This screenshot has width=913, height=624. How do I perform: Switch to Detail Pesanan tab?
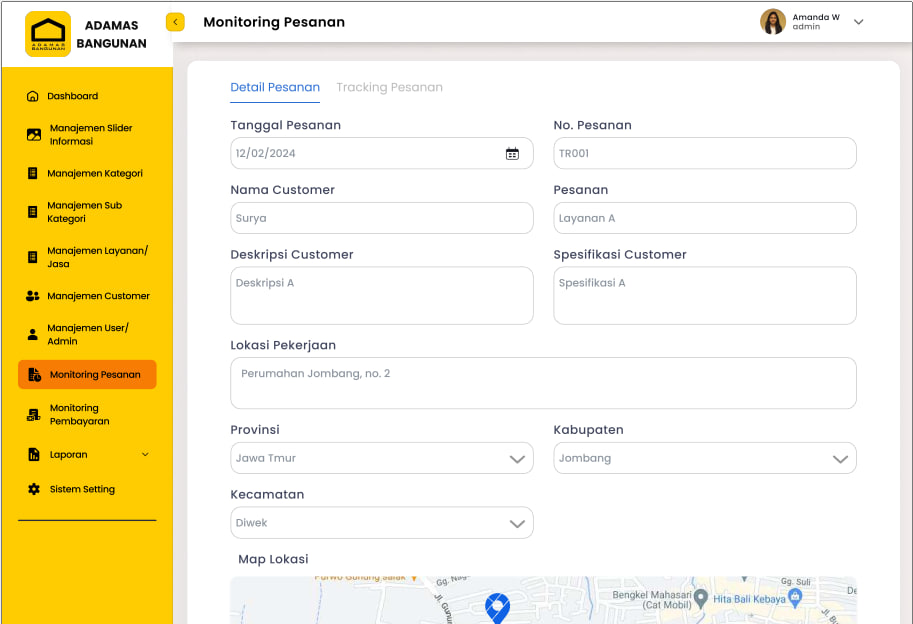pos(275,87)
